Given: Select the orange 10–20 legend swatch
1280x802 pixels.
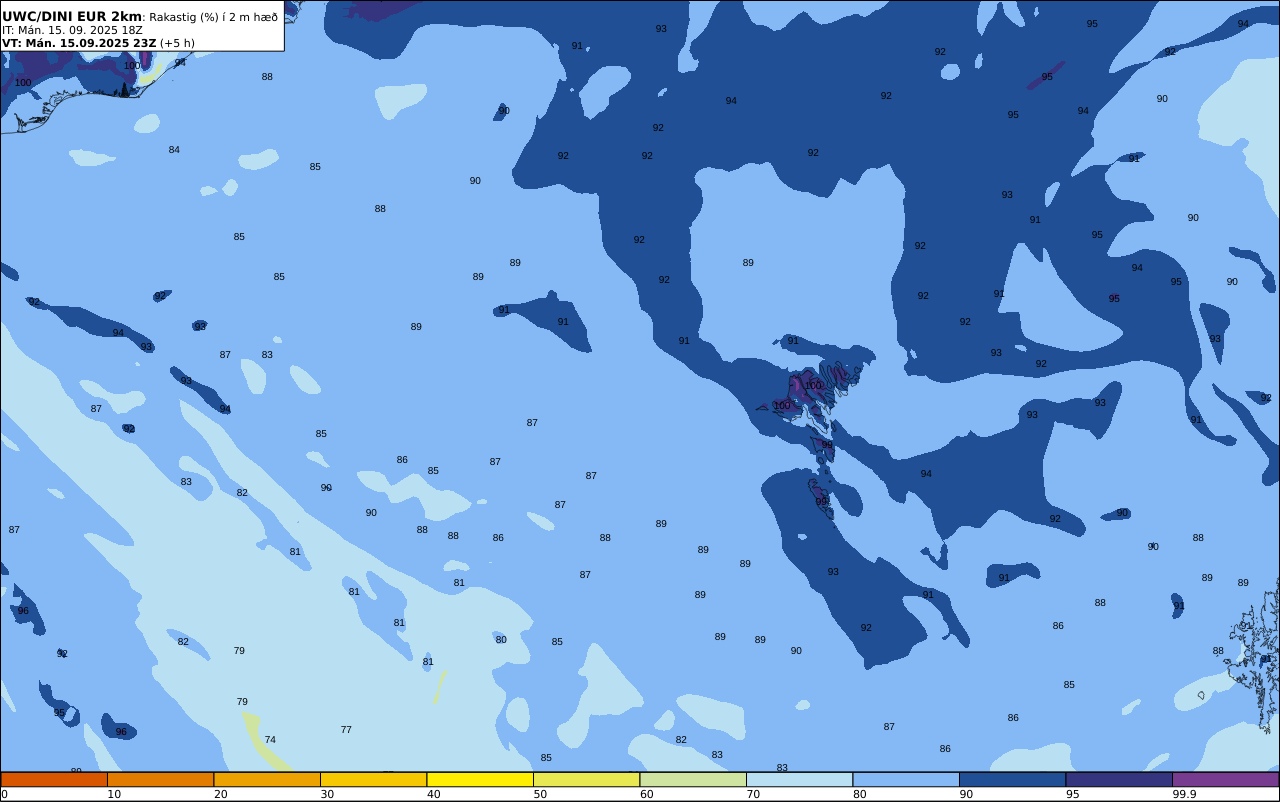Looking at the screenshot, I should coord(160,779).
